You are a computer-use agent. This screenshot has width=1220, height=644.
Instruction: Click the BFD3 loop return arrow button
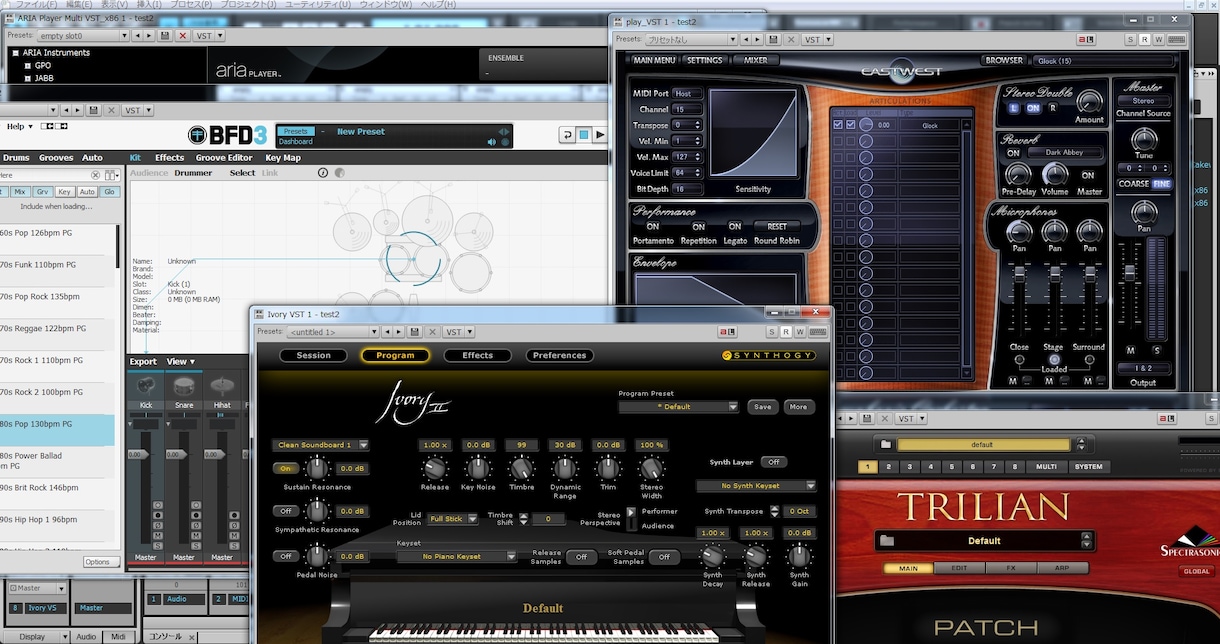(x=565, y=135)
